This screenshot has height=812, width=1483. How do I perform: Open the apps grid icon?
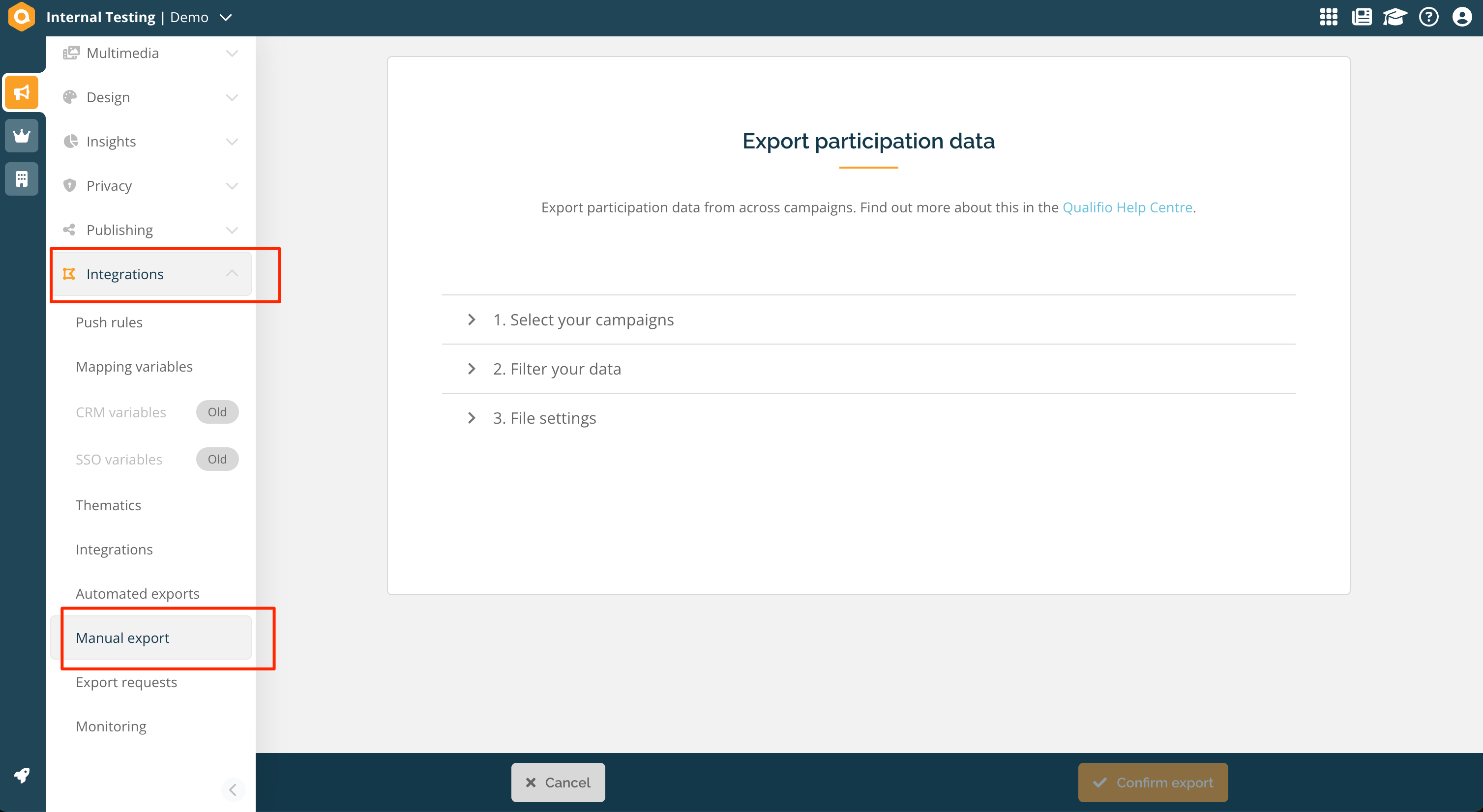tap(1329, 17)
